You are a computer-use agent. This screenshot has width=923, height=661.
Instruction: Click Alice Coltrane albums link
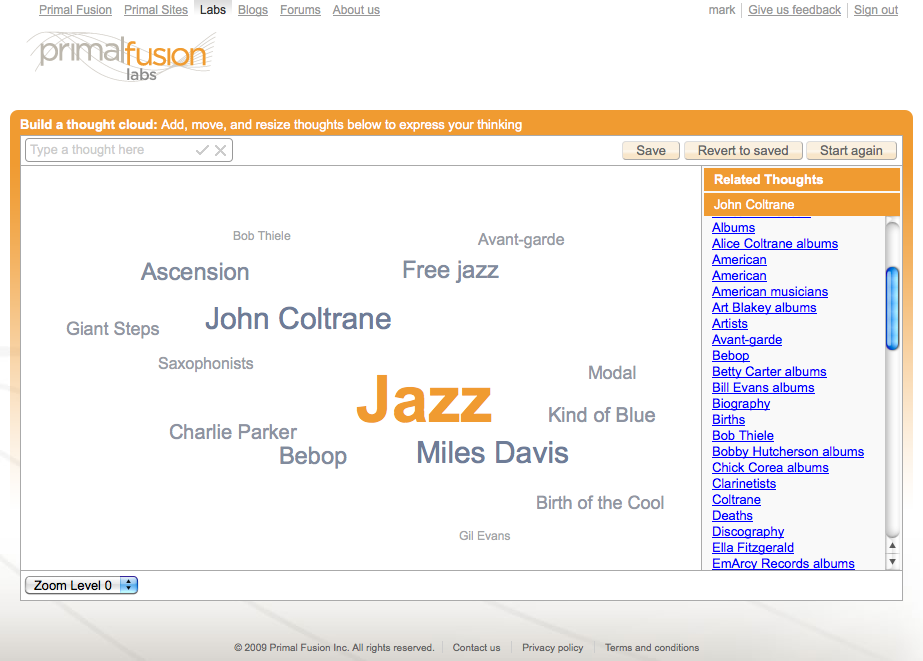click(x=775, y=244)
